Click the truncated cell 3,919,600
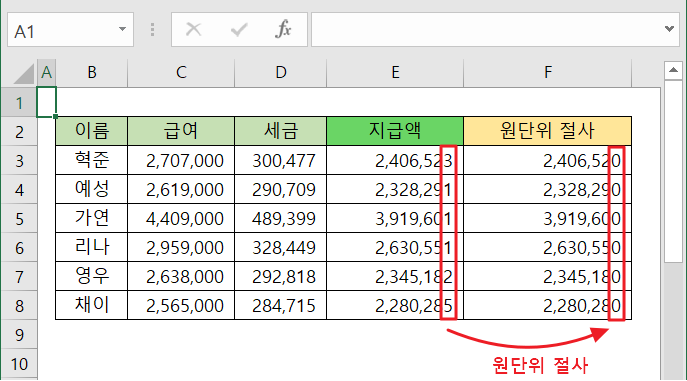 (547, 218)
